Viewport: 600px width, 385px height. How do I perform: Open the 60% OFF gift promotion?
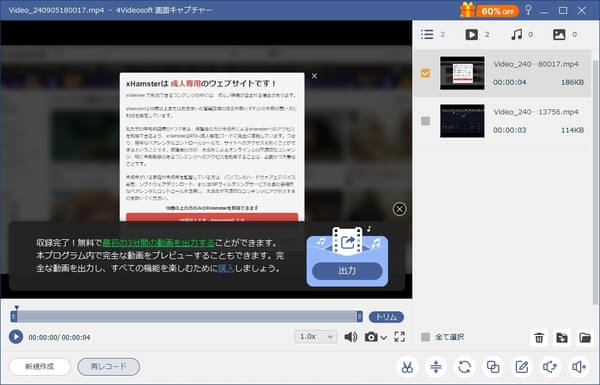point(489,10)
